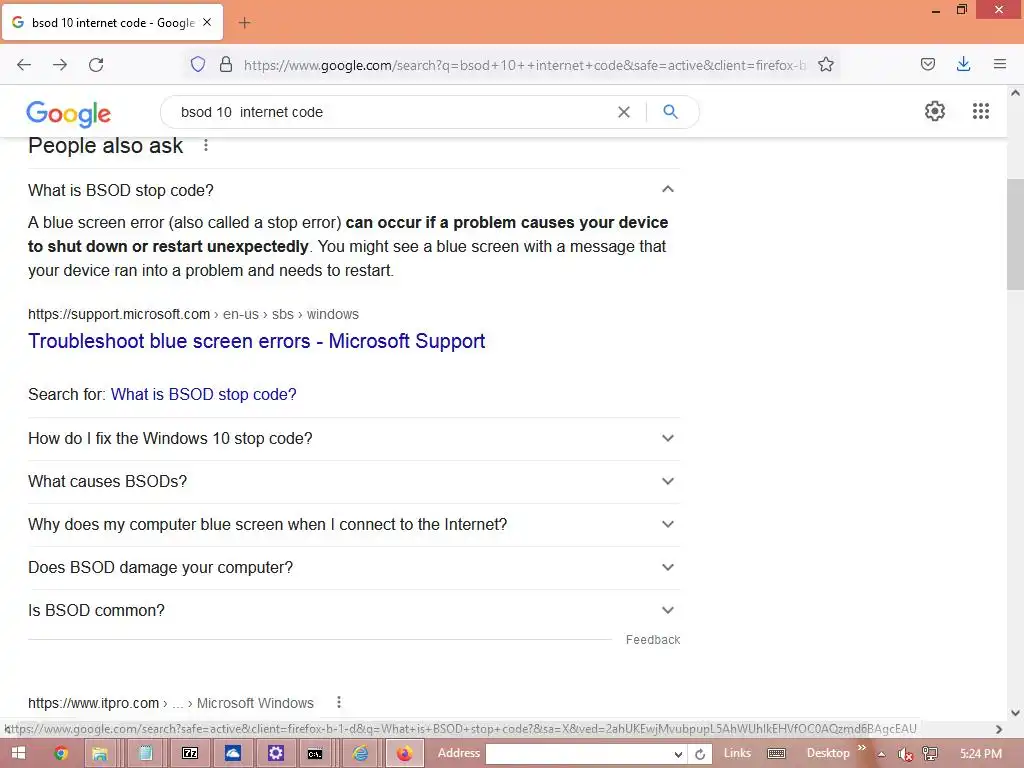Launch Chrome from the taskbar

[x=61, y=753]
